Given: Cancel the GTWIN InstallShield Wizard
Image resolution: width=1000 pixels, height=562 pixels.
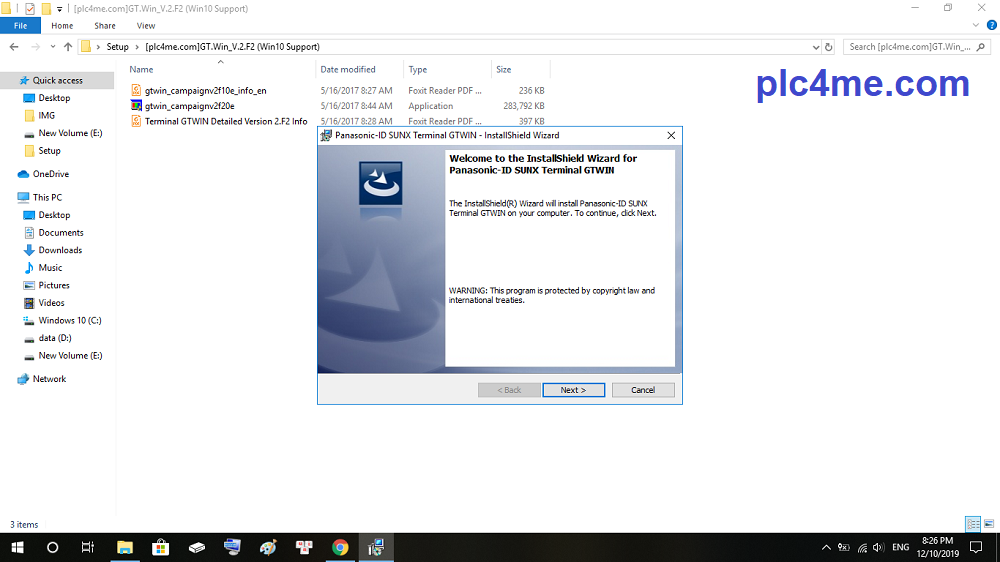Looking at the screenshot, I should point(643,390).
